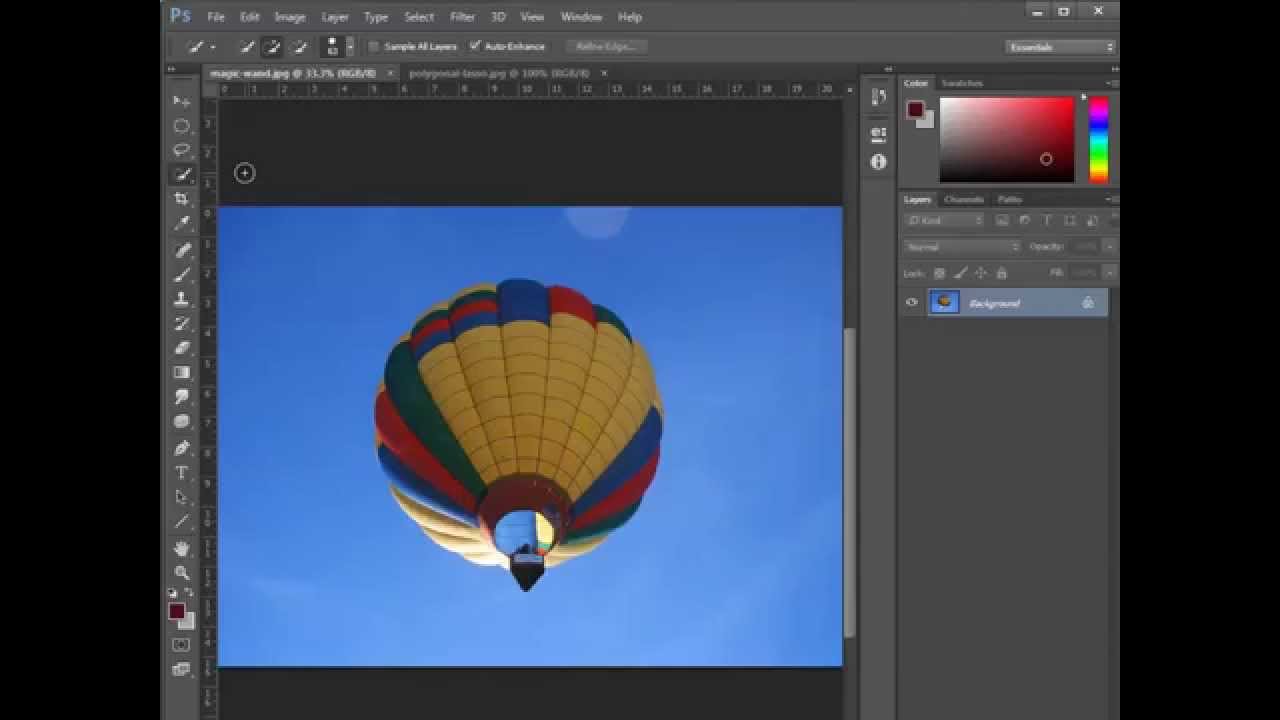Select the Brush tool
The image size is (1280, 720).
pos(181,274)
